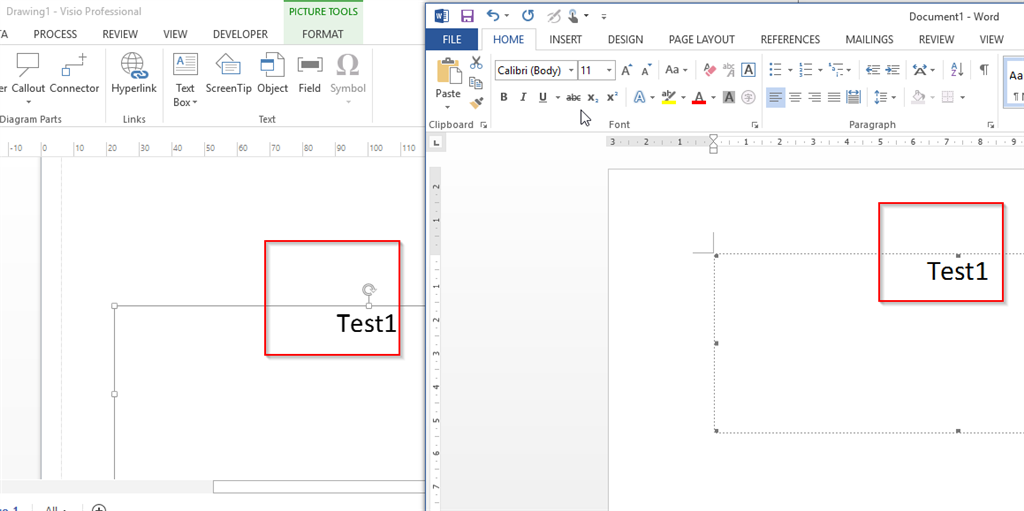The width and height of the screenshot is (1024, 511).
Task: Open the Bullets list dropdown arrow
Action: click(x=790, y=70)
